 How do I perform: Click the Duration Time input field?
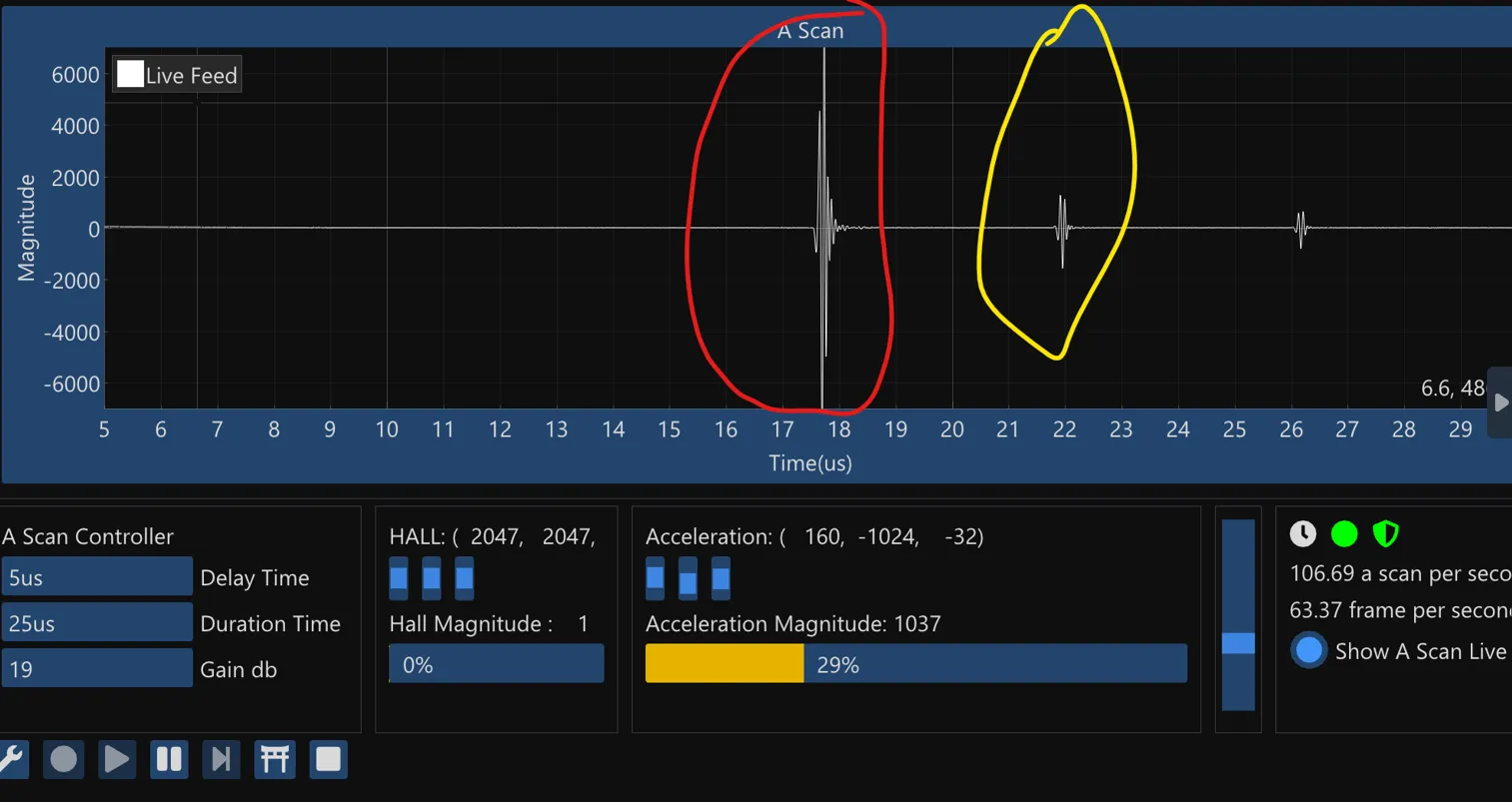coord(96,623)
